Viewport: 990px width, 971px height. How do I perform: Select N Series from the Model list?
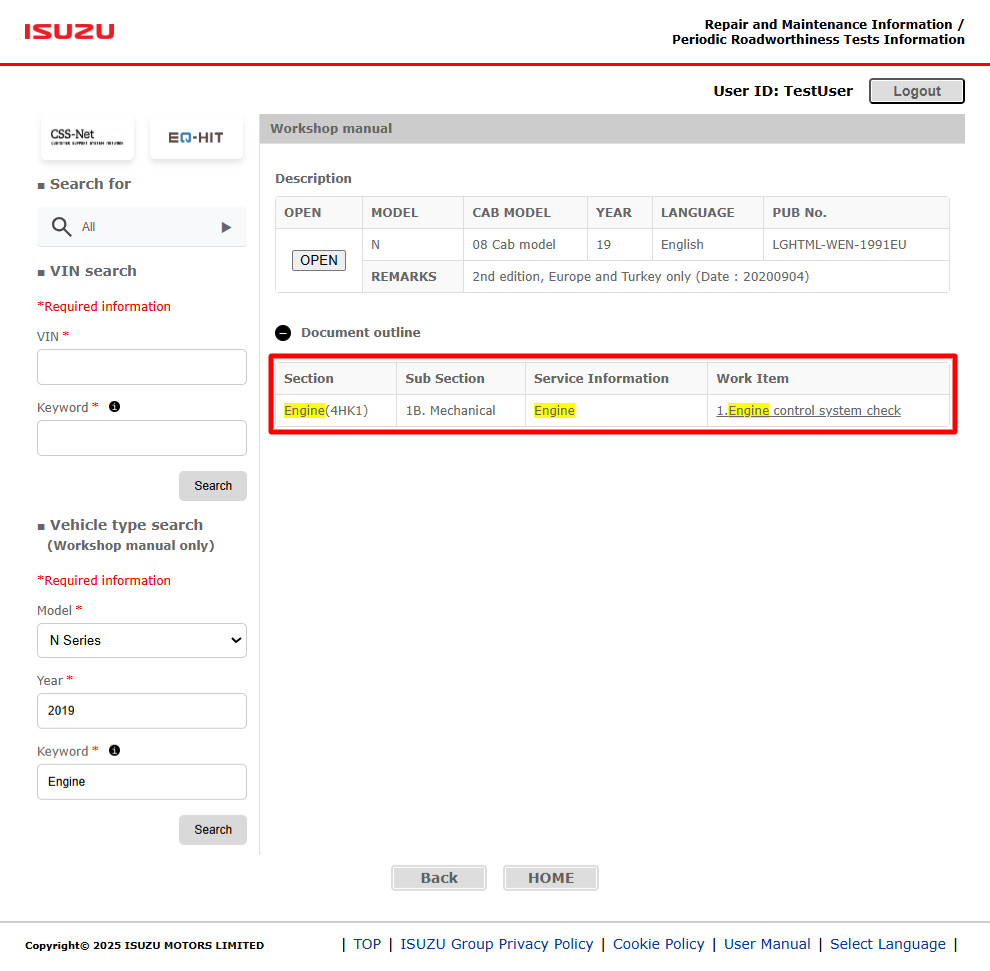(x=141, y=640)
